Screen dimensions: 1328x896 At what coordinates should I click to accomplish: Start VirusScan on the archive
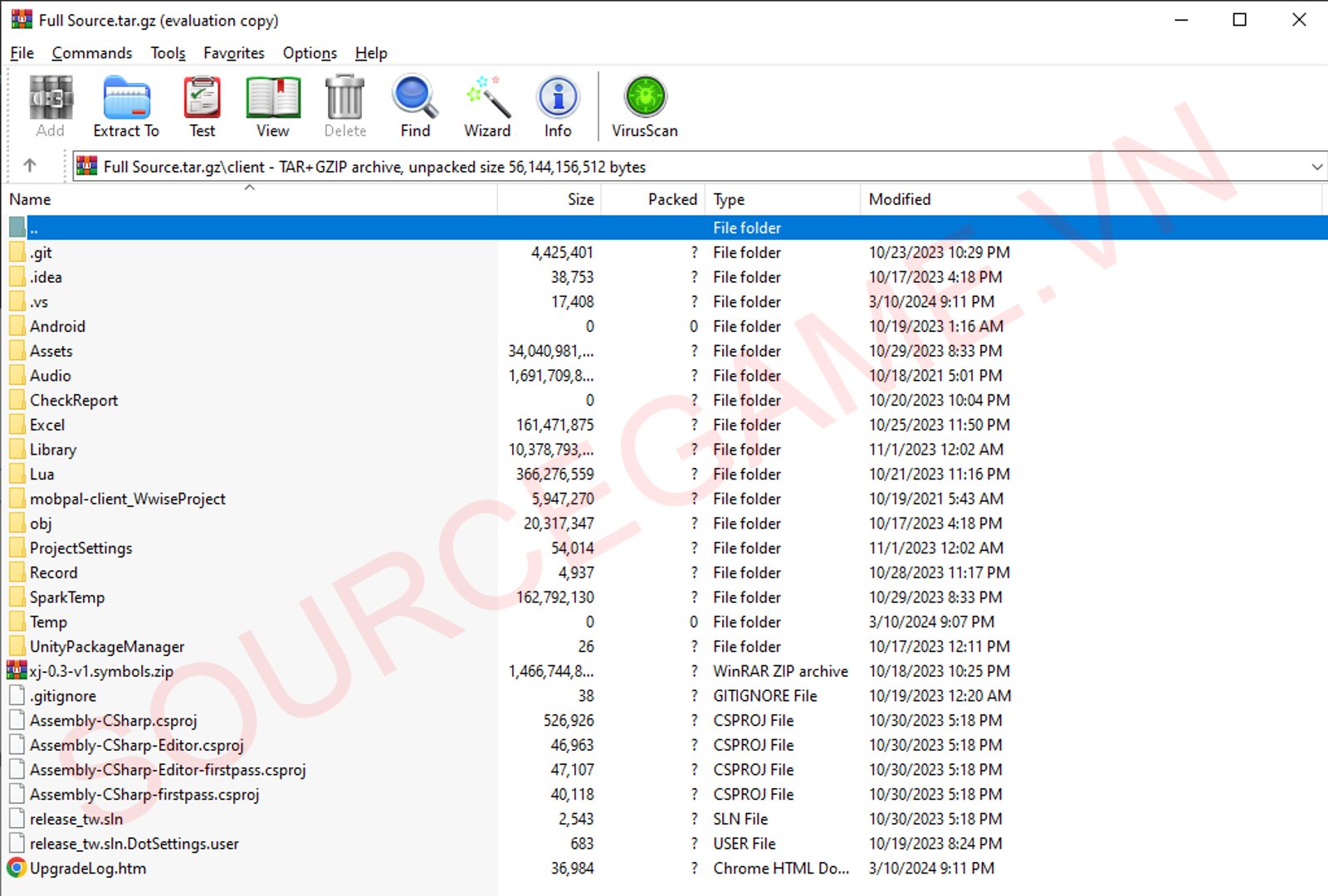point(645,106)
